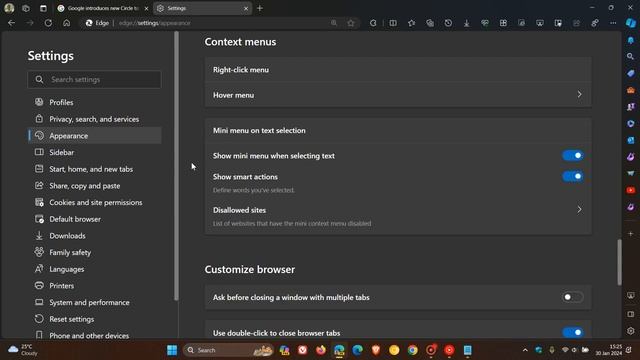
Task: Open the Search icon in Edge sidebar
Action: pyautogui.click(x=631, y=56)
